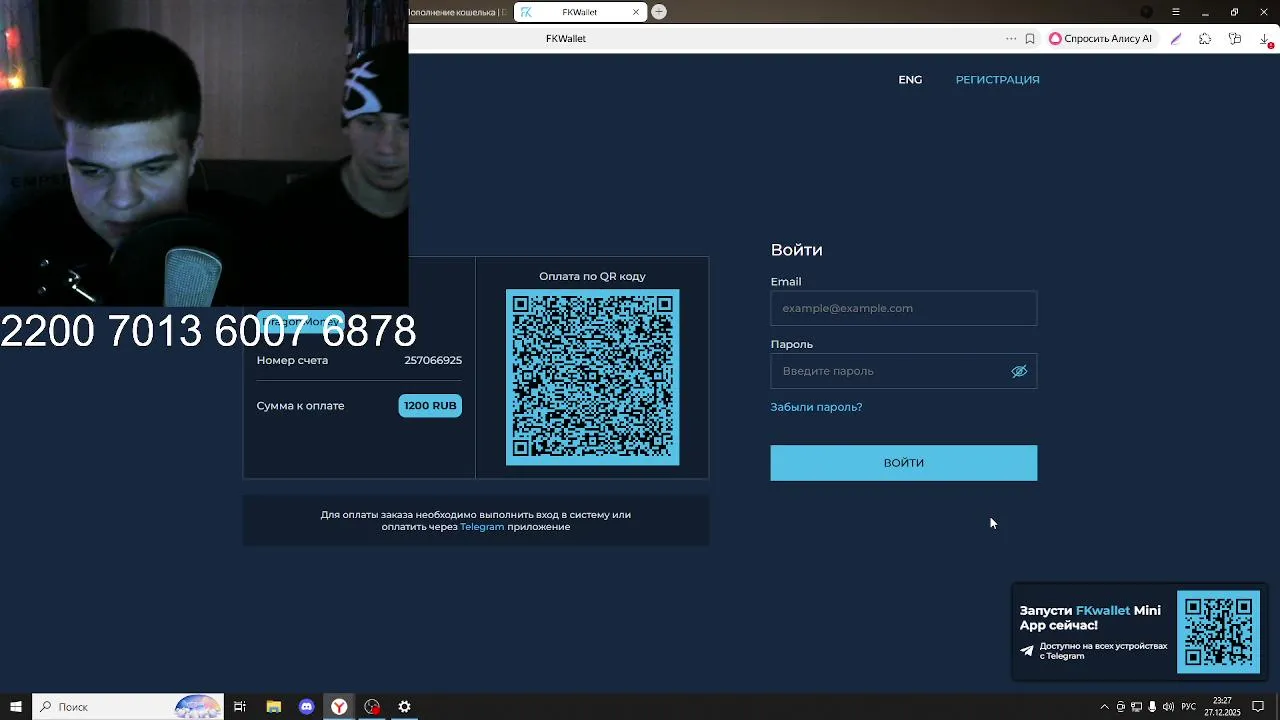Open the Забыли пароль? link
This screenshot has width=1280, height=720.
[x=816, y=407]
